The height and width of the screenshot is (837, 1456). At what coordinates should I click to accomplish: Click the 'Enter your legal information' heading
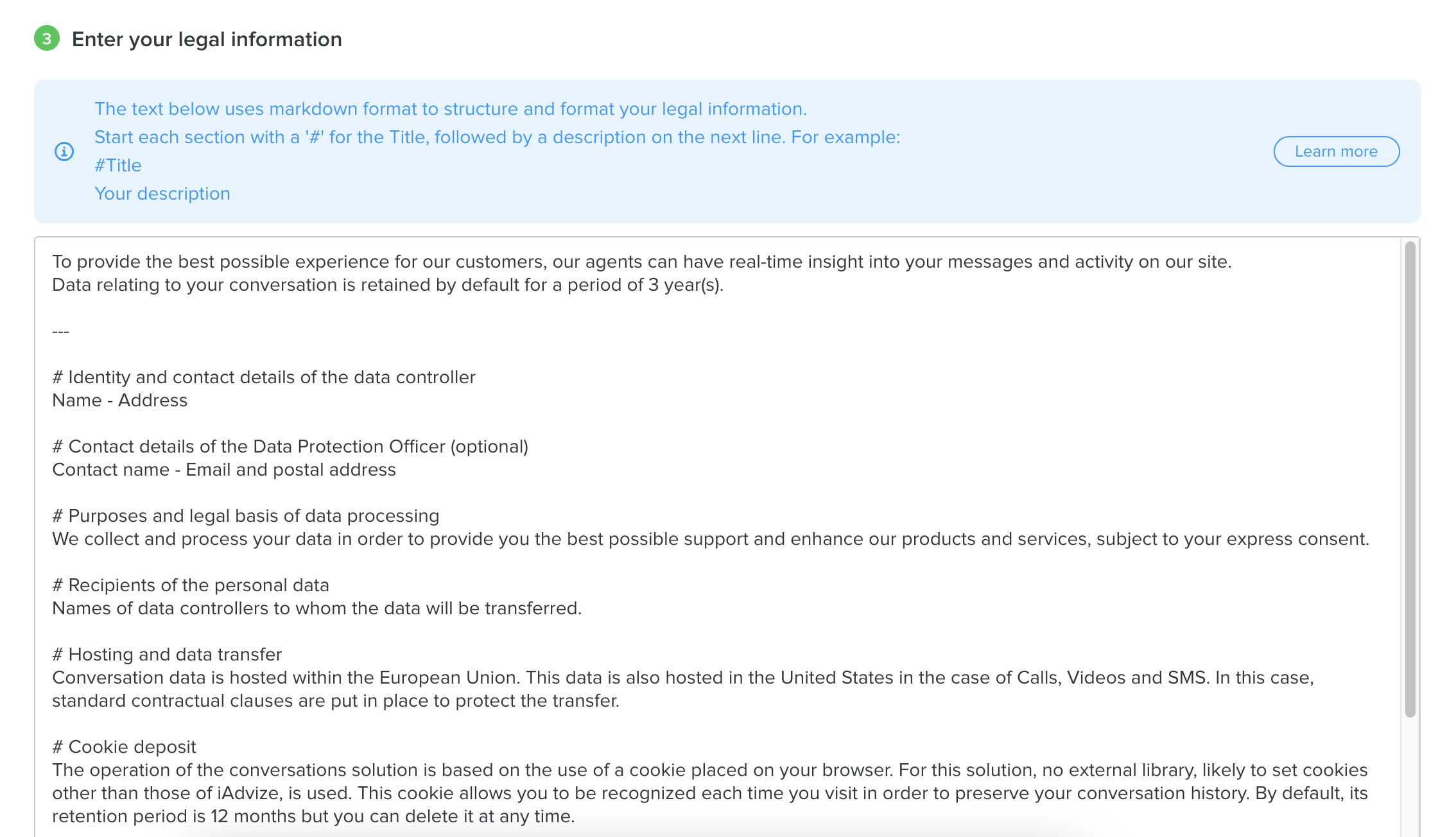(x=207, y=39)
